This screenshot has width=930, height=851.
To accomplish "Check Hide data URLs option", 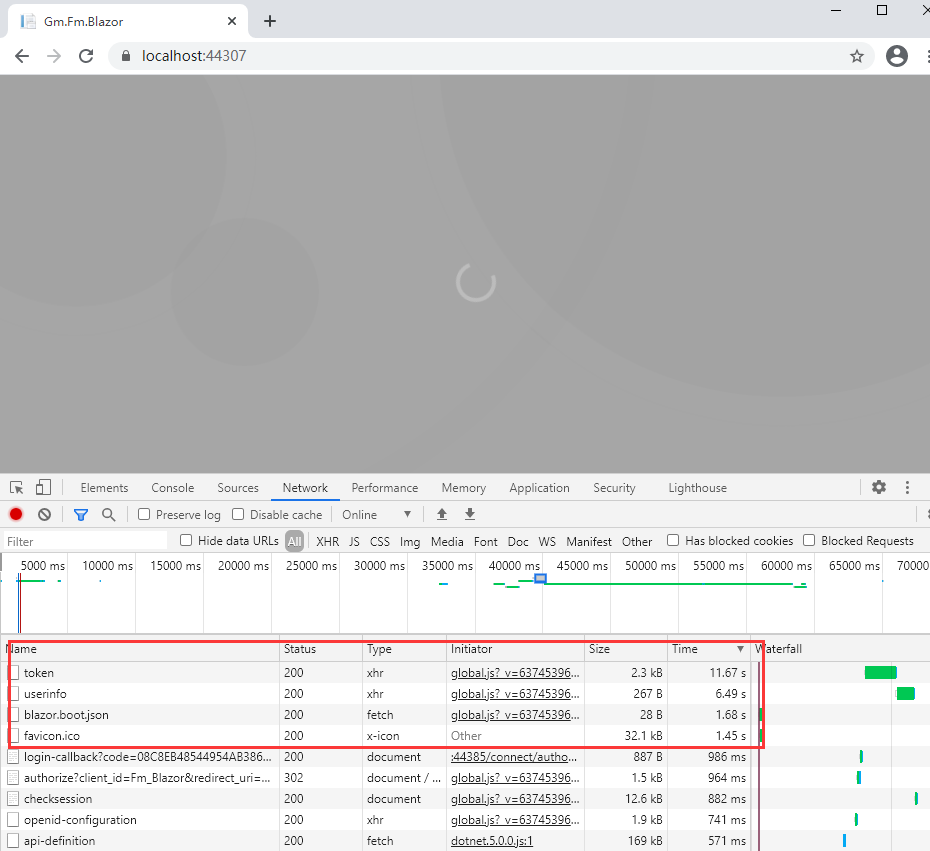I will point(186,540).
